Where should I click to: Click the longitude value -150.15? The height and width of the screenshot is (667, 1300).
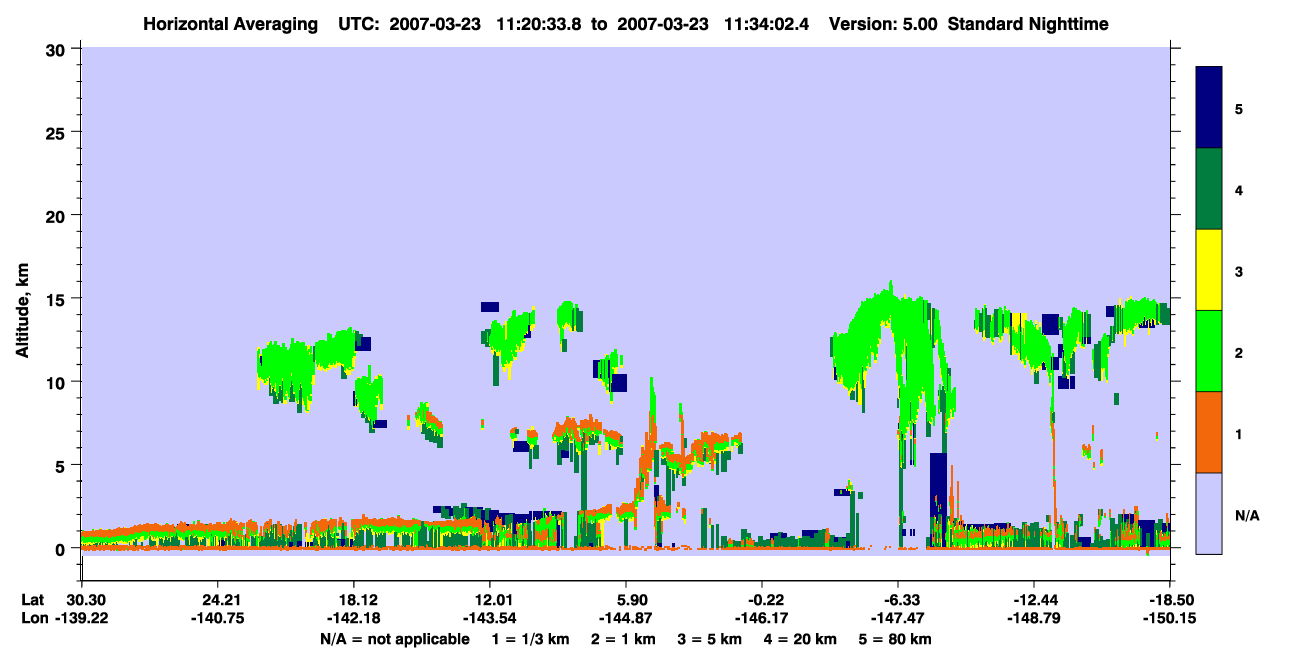(1170, 619)
